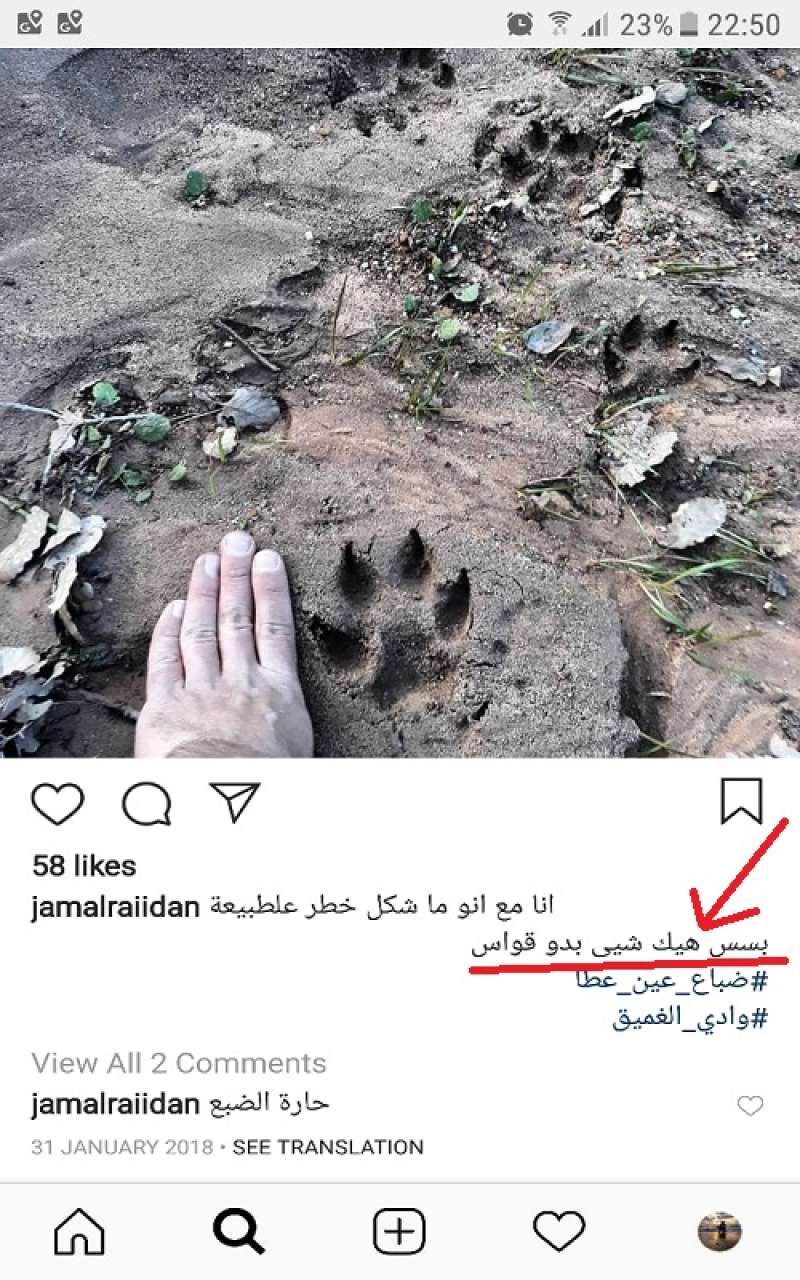Tap the alarm clock status icon

pyautogui.click(x=520, y=24)
